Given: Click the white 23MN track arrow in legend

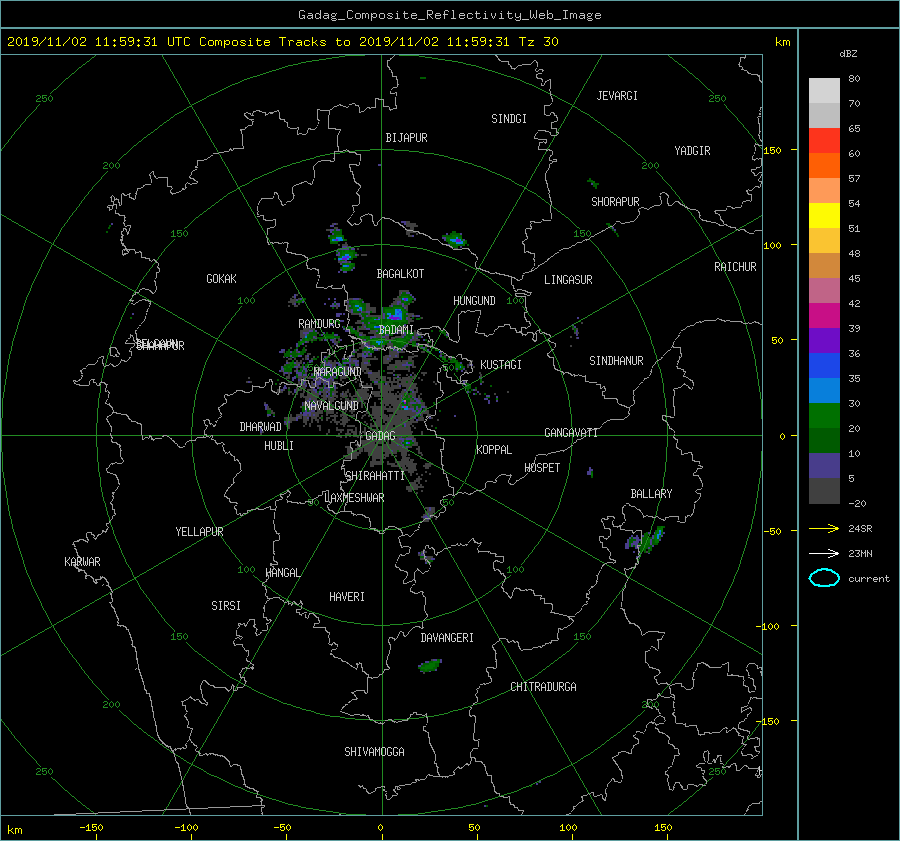Looking at the screenshot, I should 824,553.
